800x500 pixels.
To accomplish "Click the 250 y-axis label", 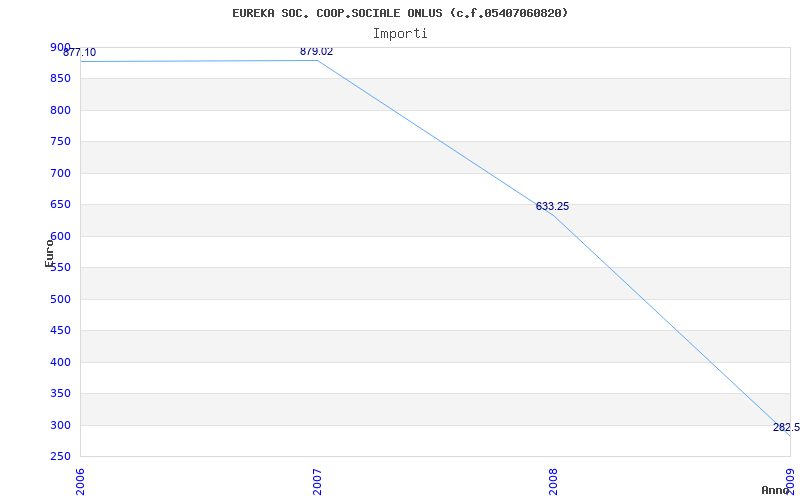I will (60, 457).
